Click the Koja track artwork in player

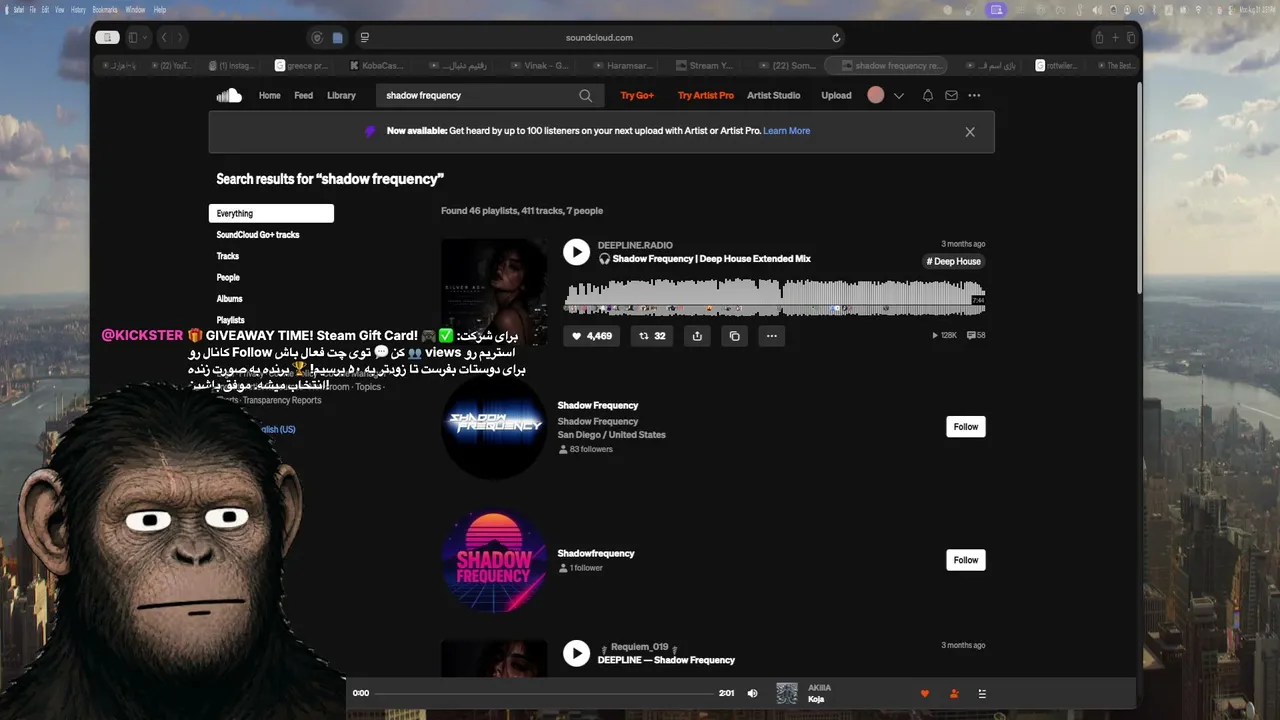tap(787, 693)
